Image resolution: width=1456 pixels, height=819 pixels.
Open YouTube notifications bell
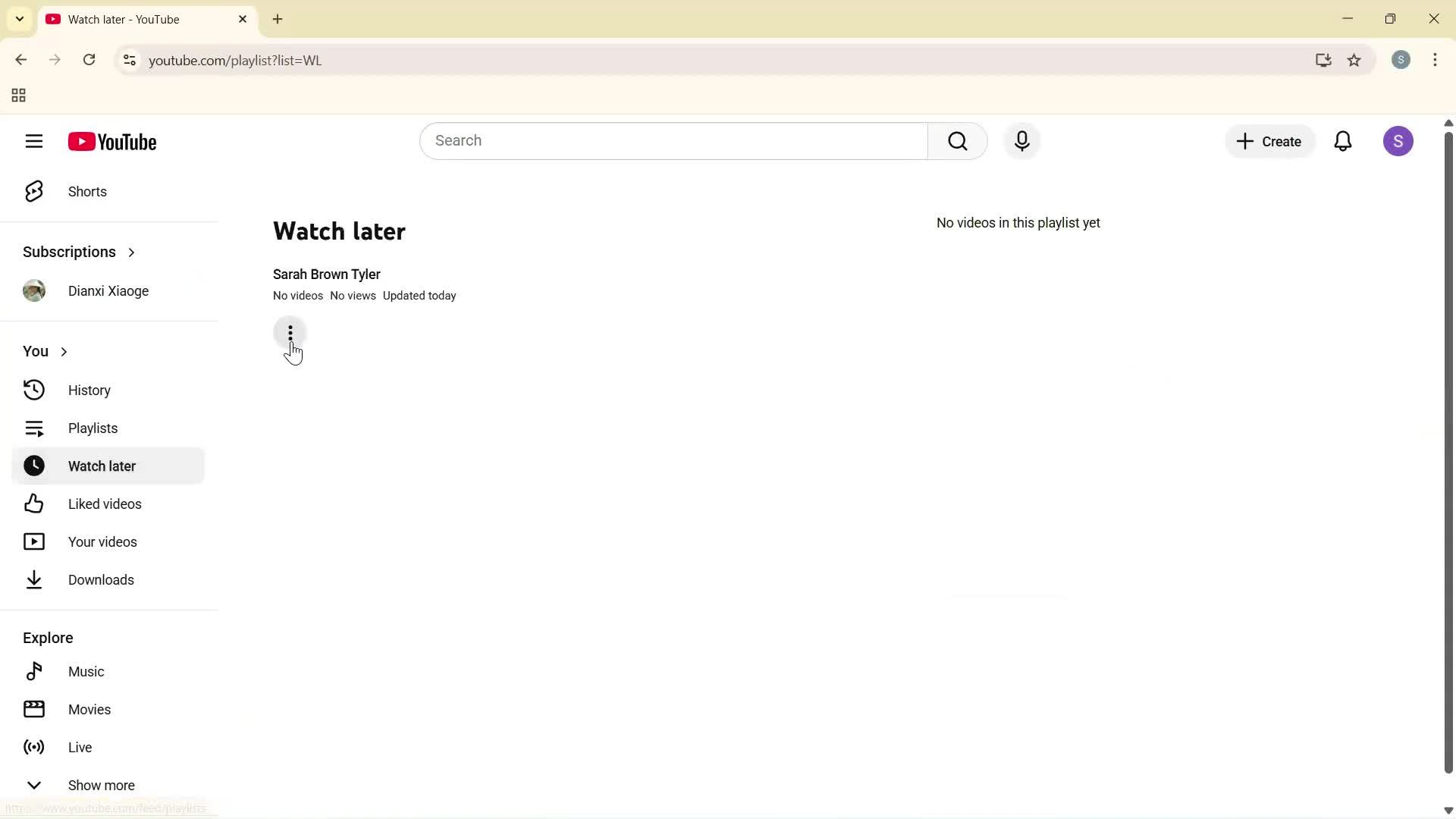click(x=1343, y=141)
